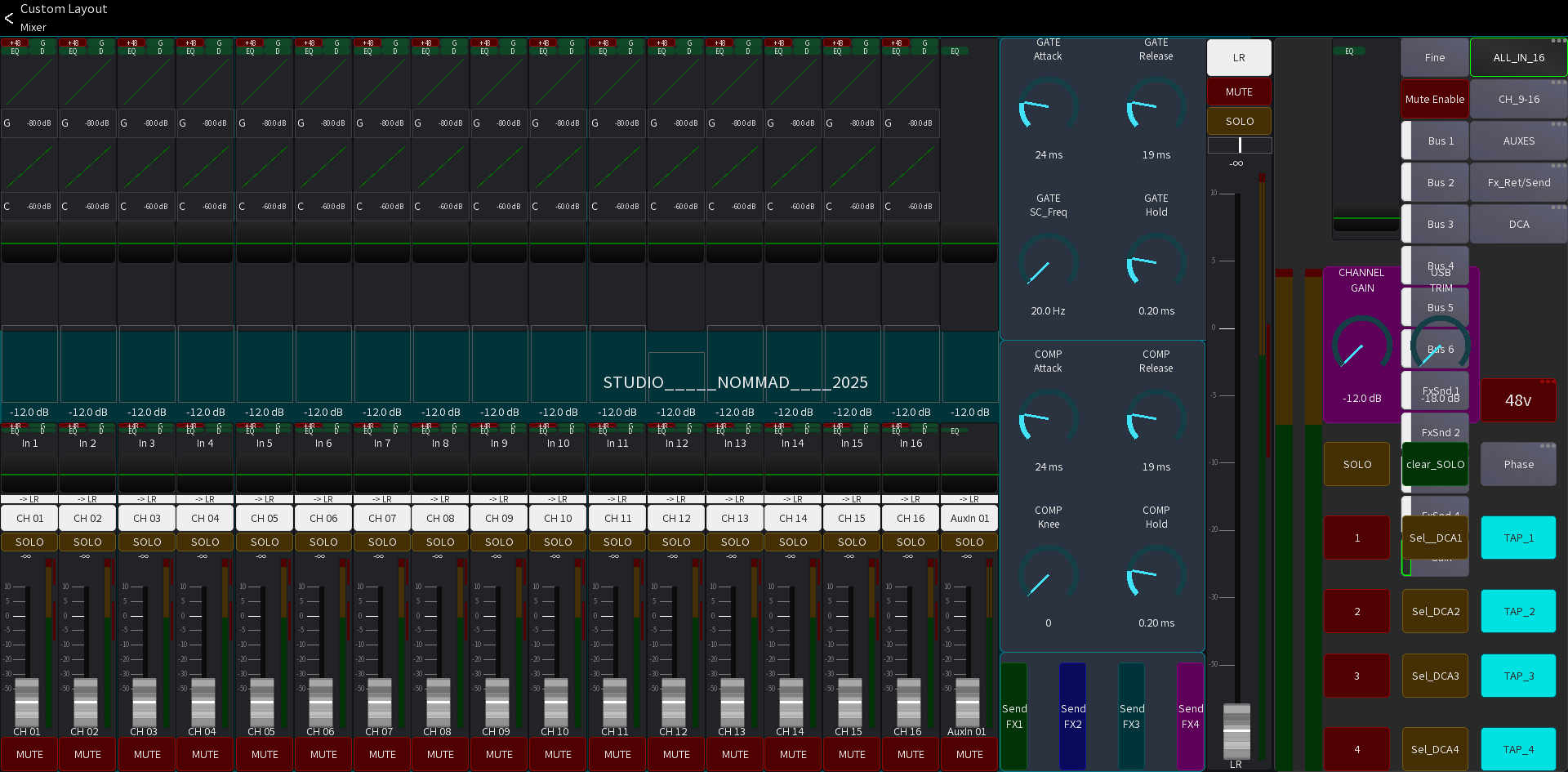This screenshot has height=772, width=1568.
Task: Enable 48v phantom power
Action: pos(1518,400)
